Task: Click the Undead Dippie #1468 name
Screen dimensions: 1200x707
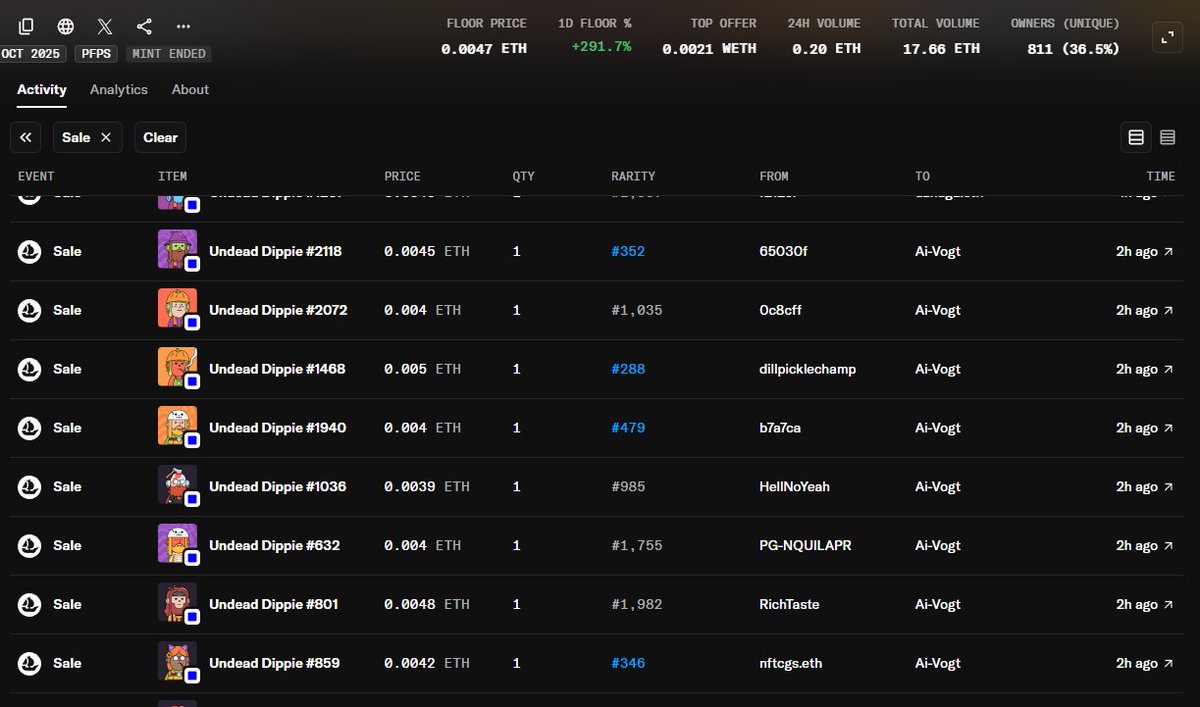Action: tap(277, 369)
